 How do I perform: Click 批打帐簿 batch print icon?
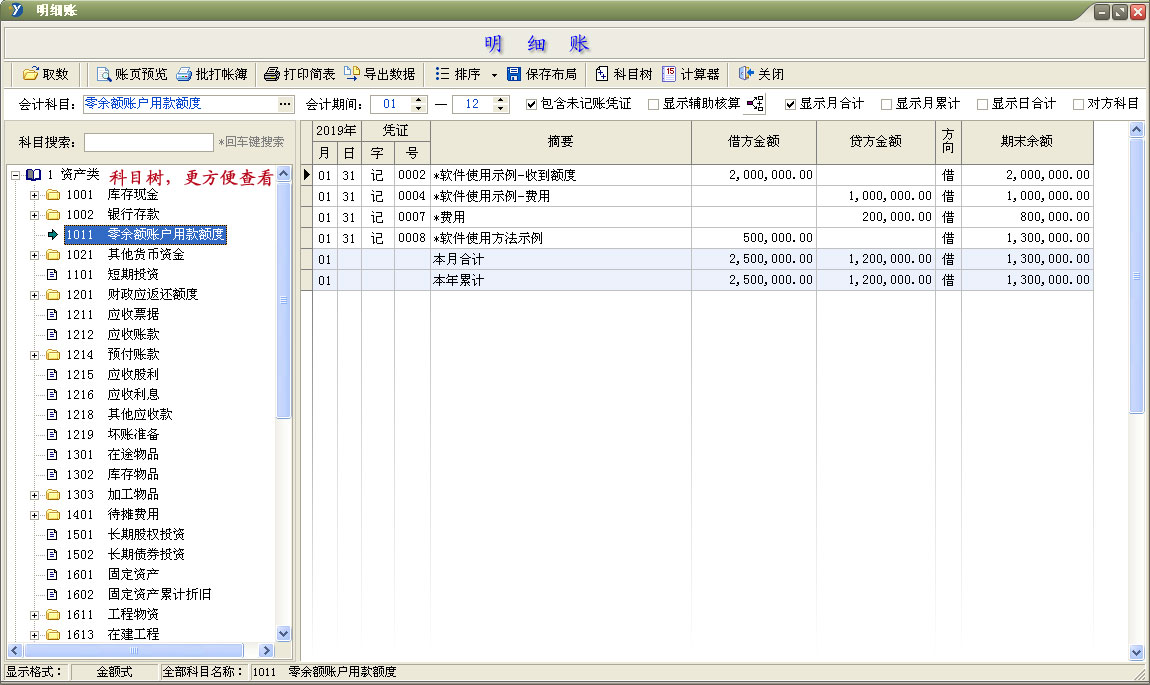(183, 74)
